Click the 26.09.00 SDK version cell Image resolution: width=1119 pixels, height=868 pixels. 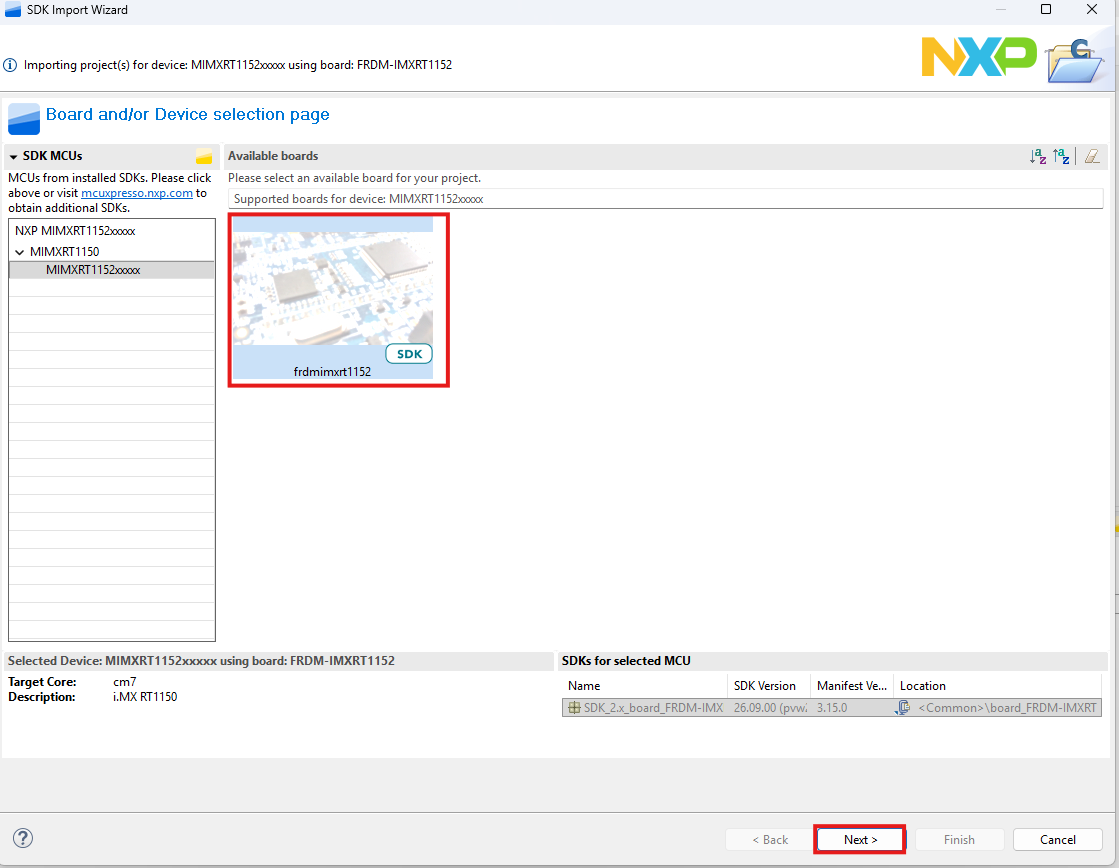tap(769, 707)
